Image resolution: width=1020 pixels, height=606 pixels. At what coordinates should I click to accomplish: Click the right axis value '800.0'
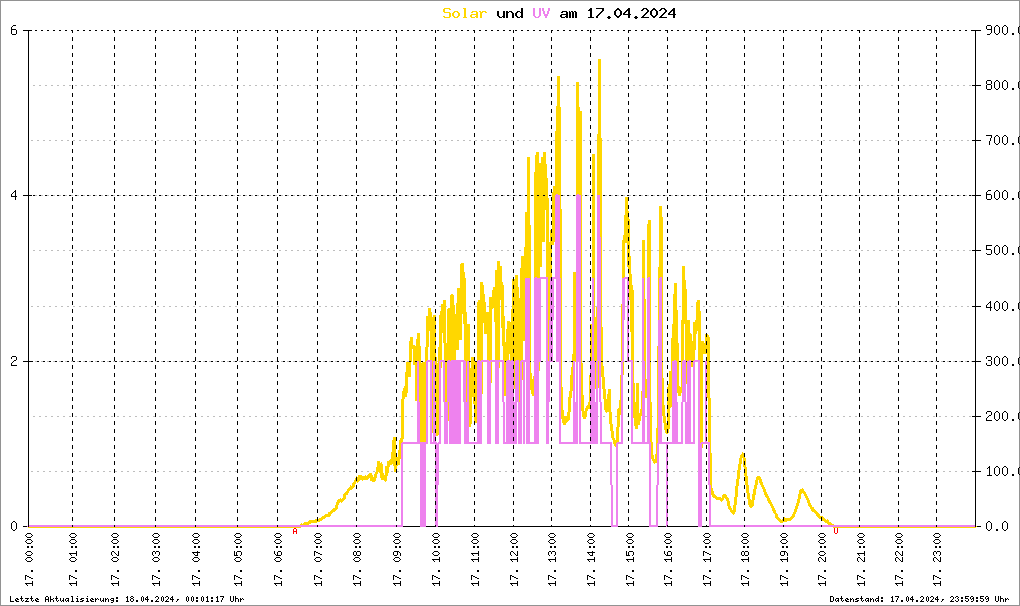1000,85
